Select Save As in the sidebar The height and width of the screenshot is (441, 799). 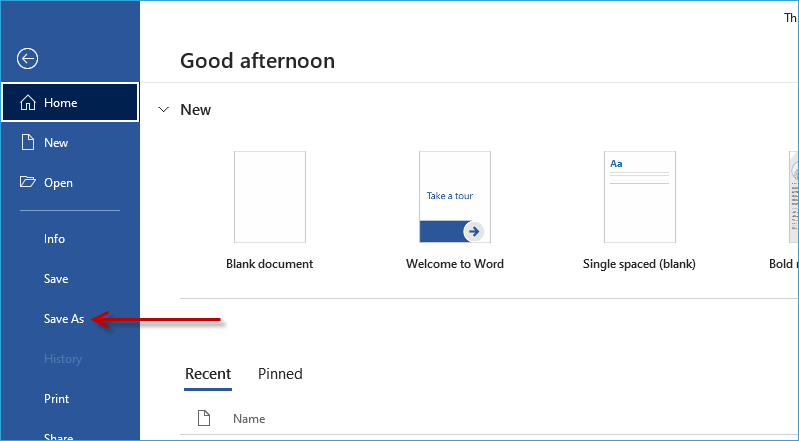(x=64, y=319)
